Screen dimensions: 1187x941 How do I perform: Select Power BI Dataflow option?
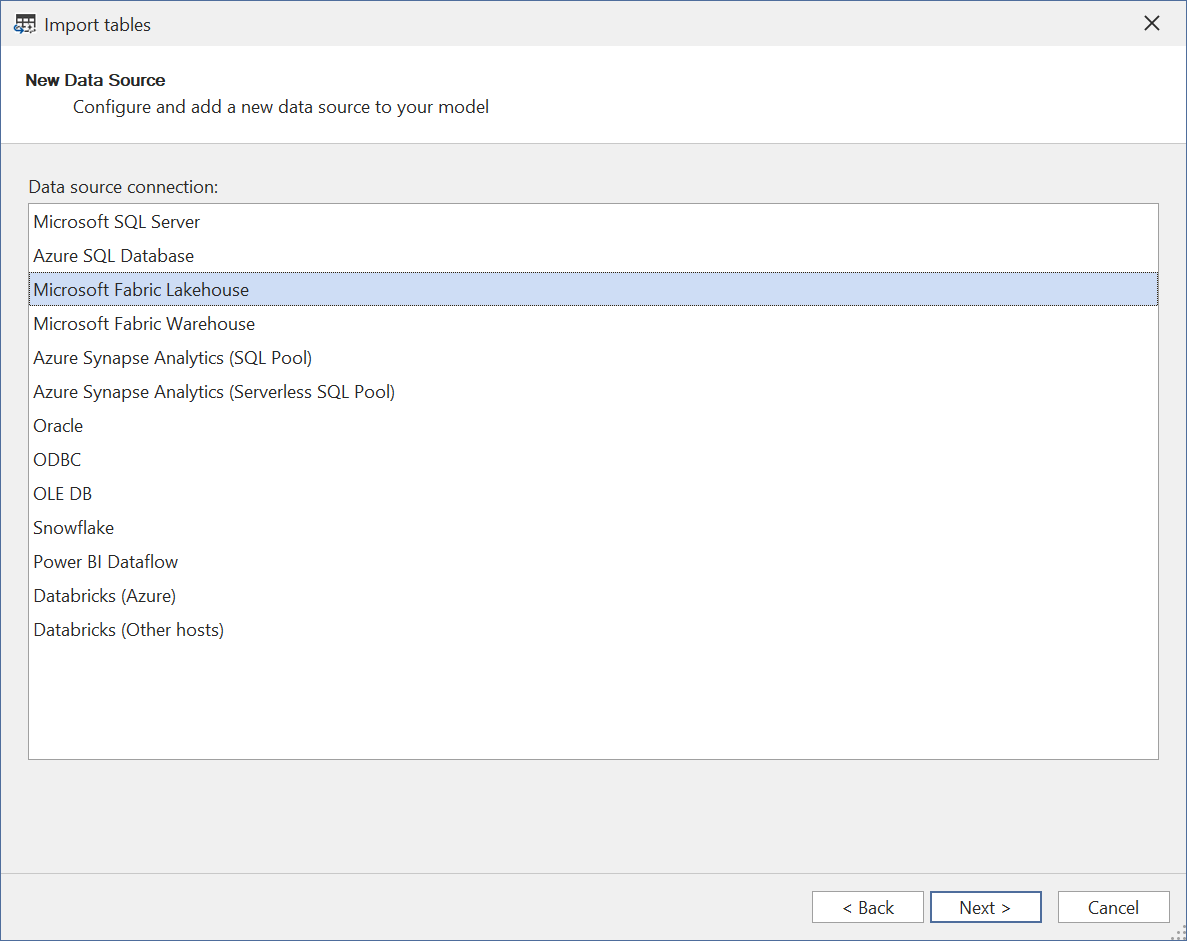coord(594,562)
